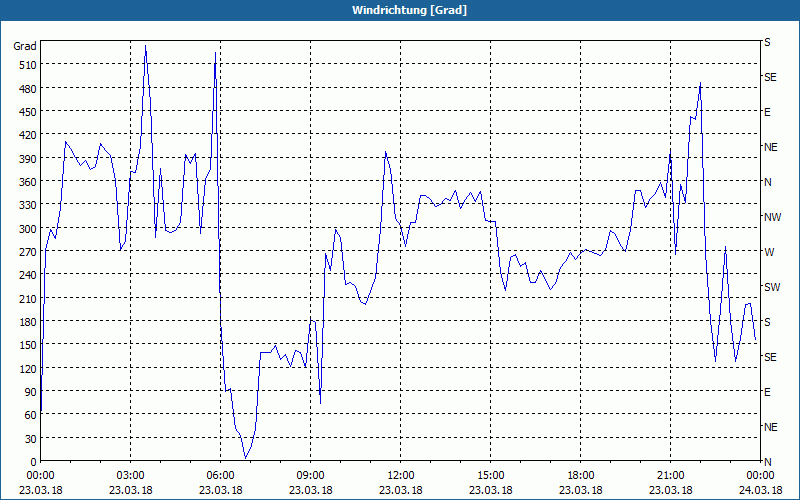
Task: Click the y-axis value "60"
Action: (x=31, y=415)
